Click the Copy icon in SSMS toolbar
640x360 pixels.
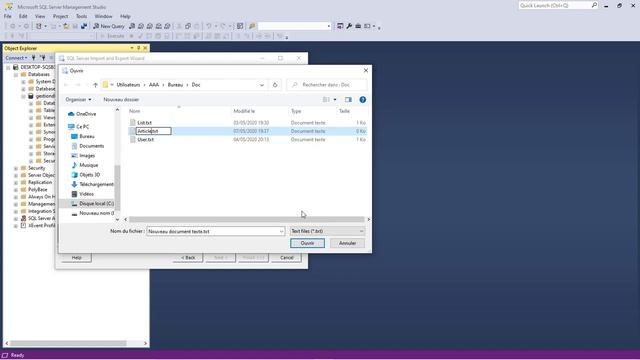pyautogui.click(x=188, y=26)
